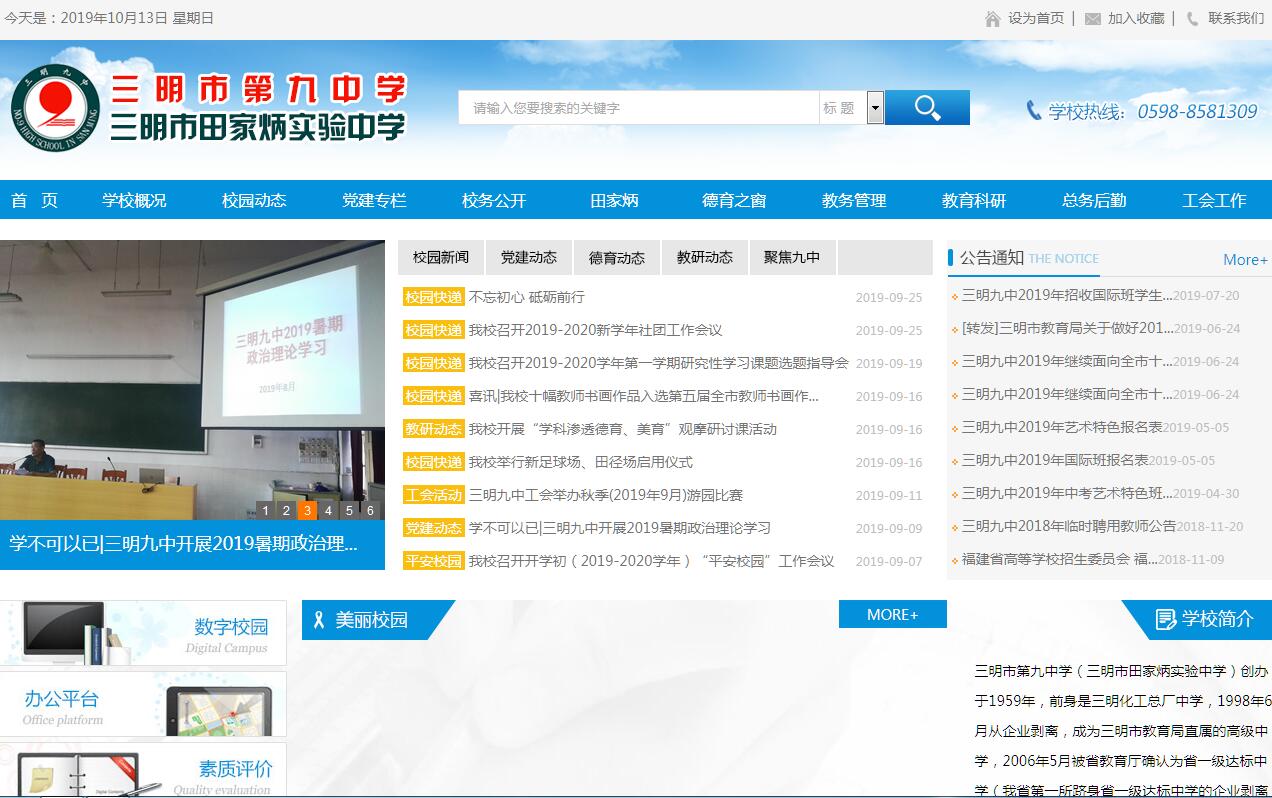Click the phone icon beside 联系我们

(x=1192, y=19)
